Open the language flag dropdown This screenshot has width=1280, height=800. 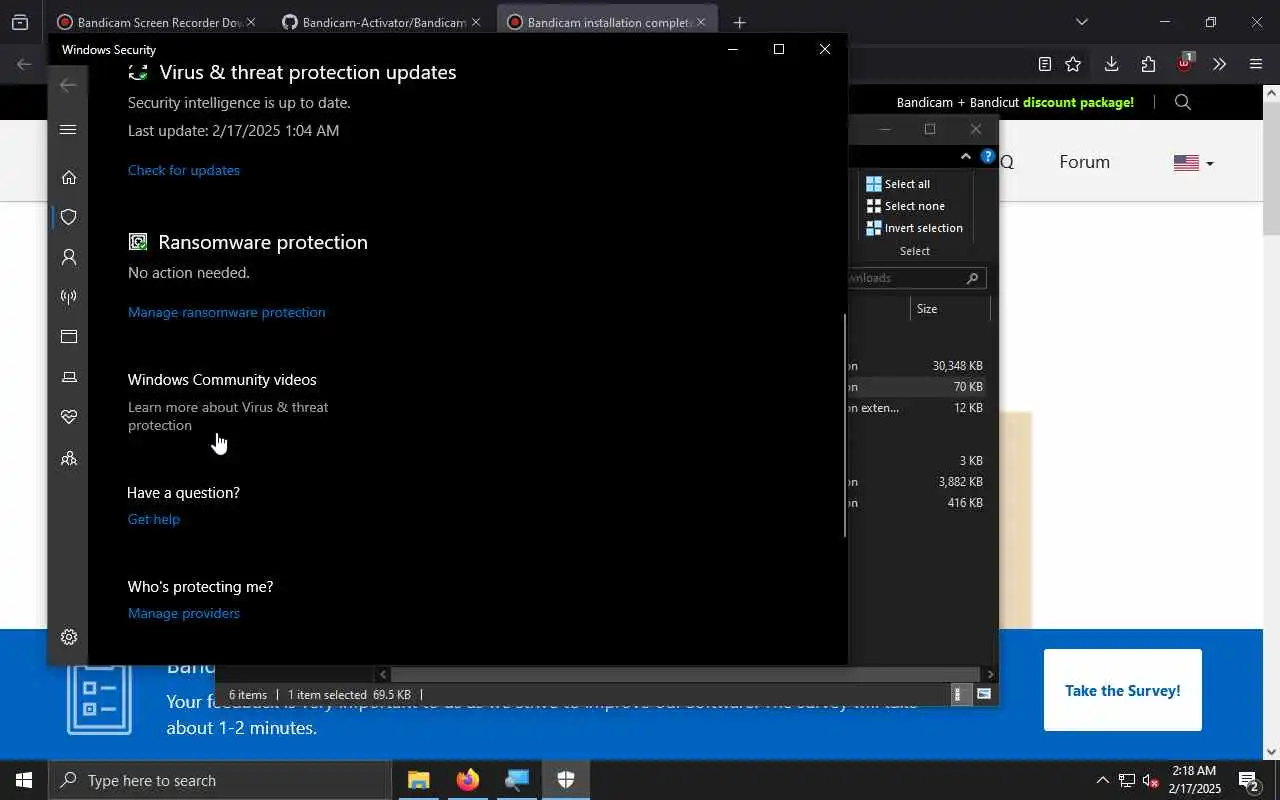click(1194, 163)
